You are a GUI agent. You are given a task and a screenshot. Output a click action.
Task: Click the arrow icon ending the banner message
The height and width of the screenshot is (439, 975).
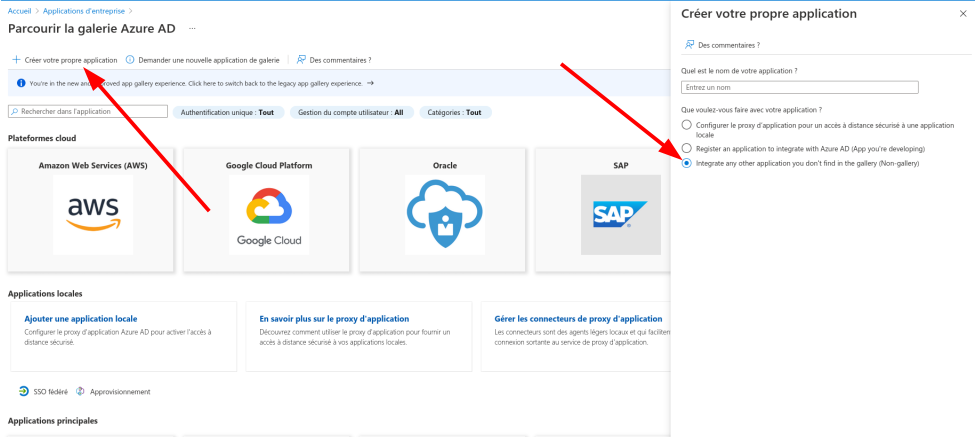click(371, 83)
